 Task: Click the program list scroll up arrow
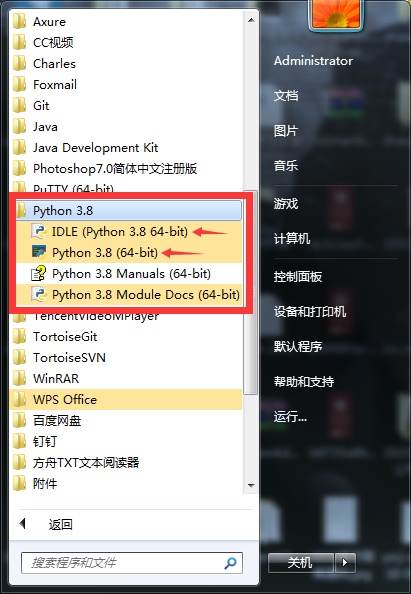[x=251, y=20]
